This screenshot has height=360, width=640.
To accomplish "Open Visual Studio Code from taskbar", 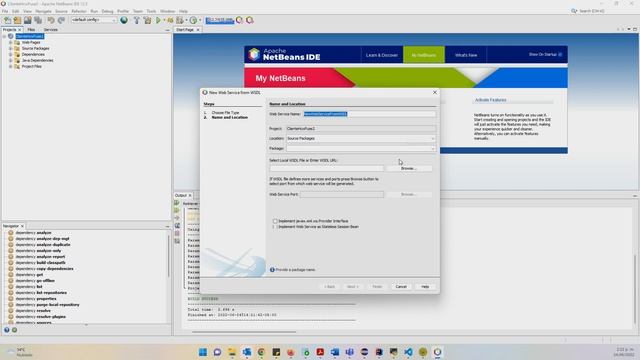I will (x=408, y=352).
